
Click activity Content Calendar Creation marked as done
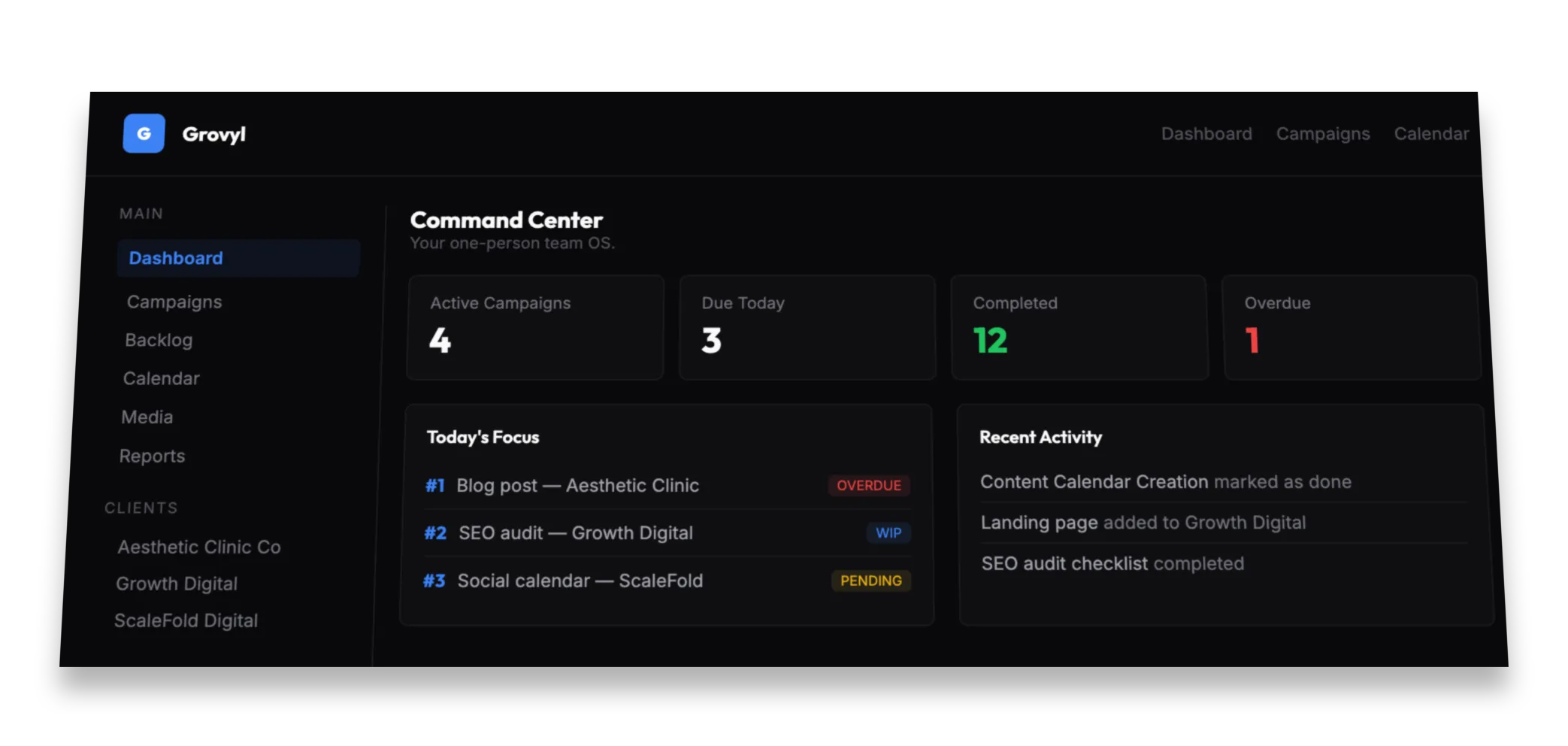[x=1166, y=482]
